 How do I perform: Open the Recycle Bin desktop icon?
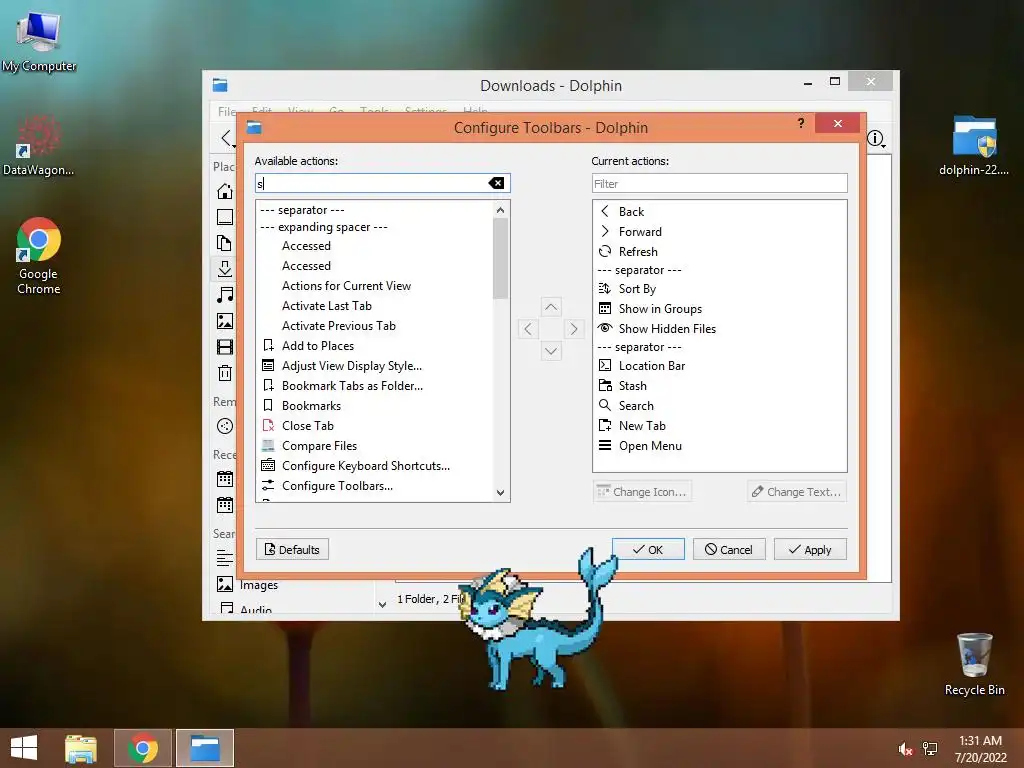(x=974, y=663)
